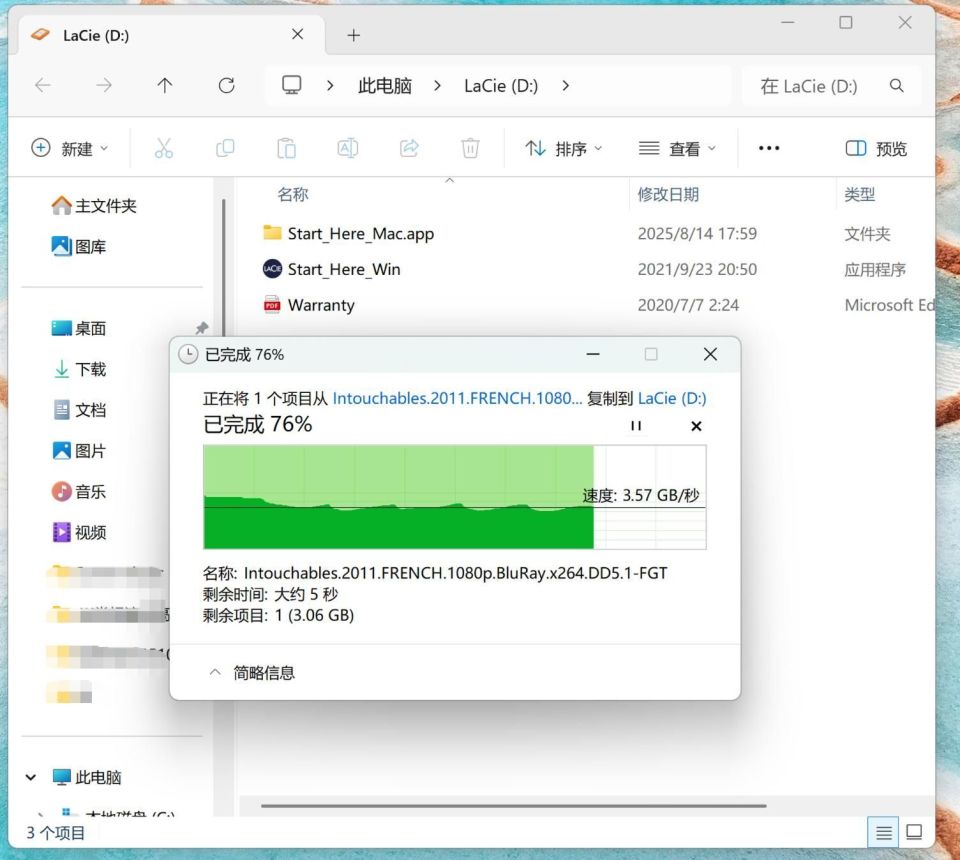Cancel the copy with the small X
960x860 pixels.
pyautogui.click(x=696, y=426)
